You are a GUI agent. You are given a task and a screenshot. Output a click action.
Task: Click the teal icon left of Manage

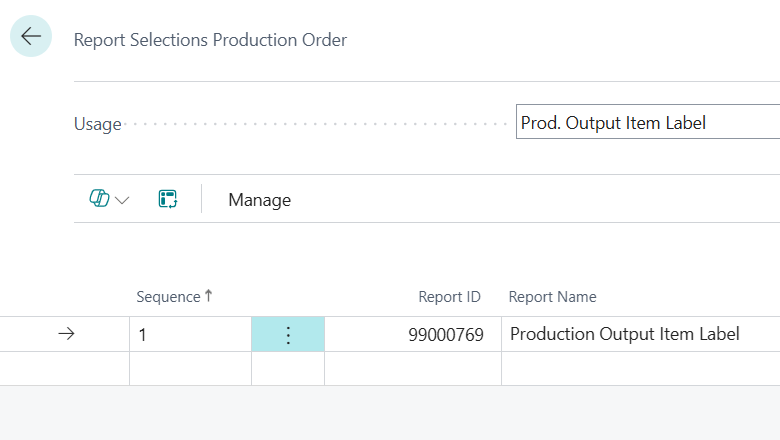coord(168,199)
